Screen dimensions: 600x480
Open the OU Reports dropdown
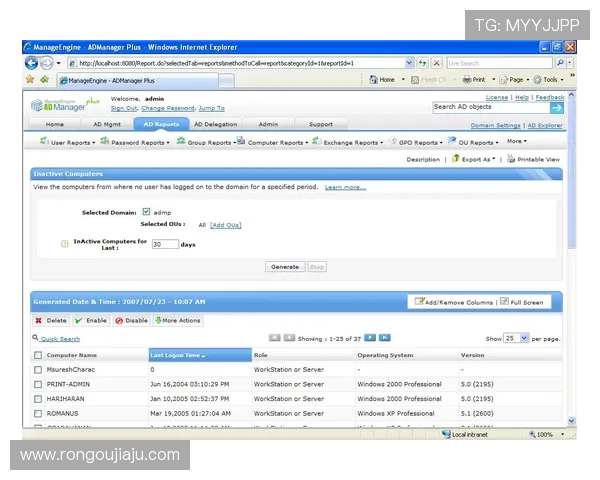pos(473,142)
